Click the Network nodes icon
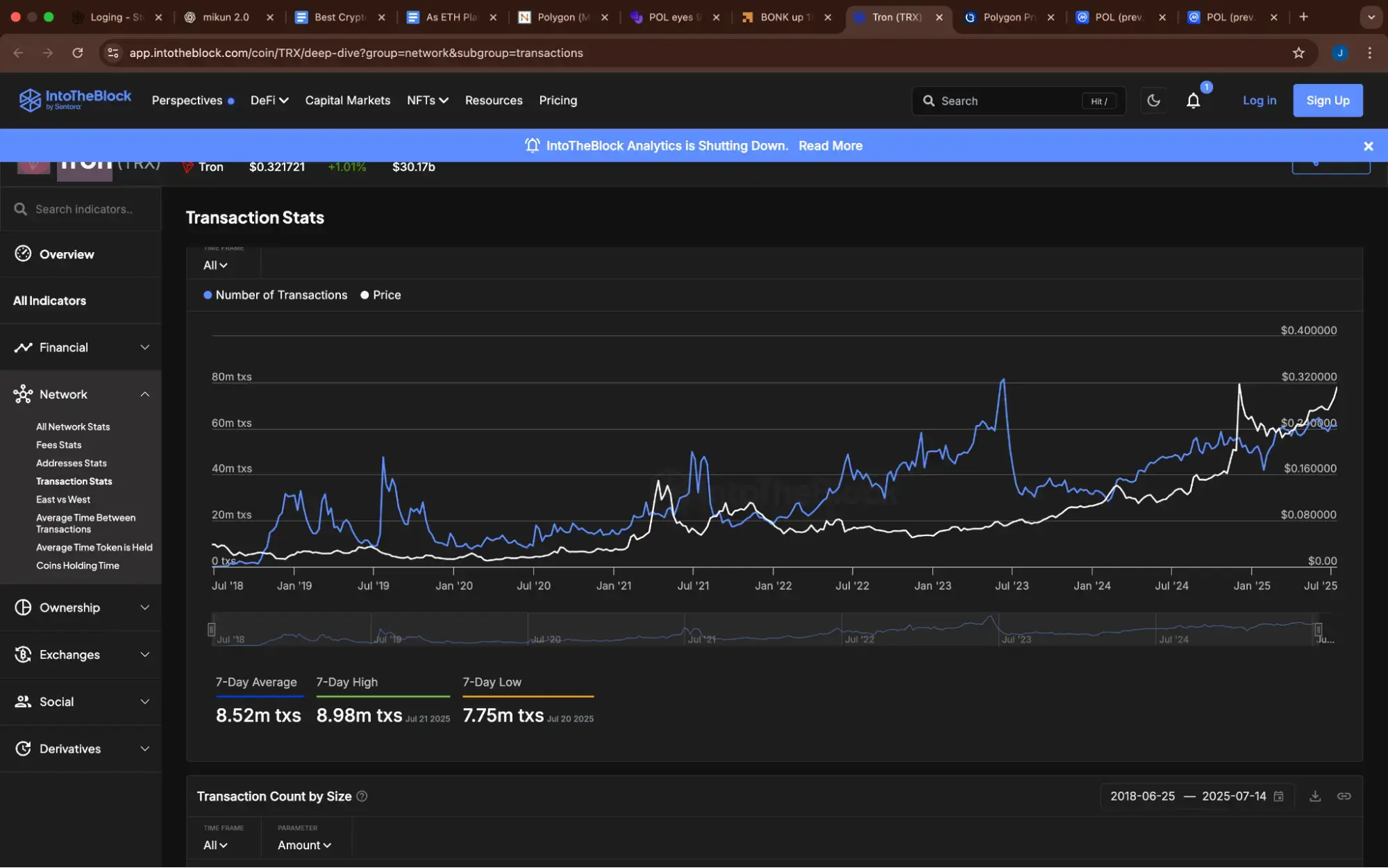The height and width of the screenshot is (868, 1388). (23, 394)
